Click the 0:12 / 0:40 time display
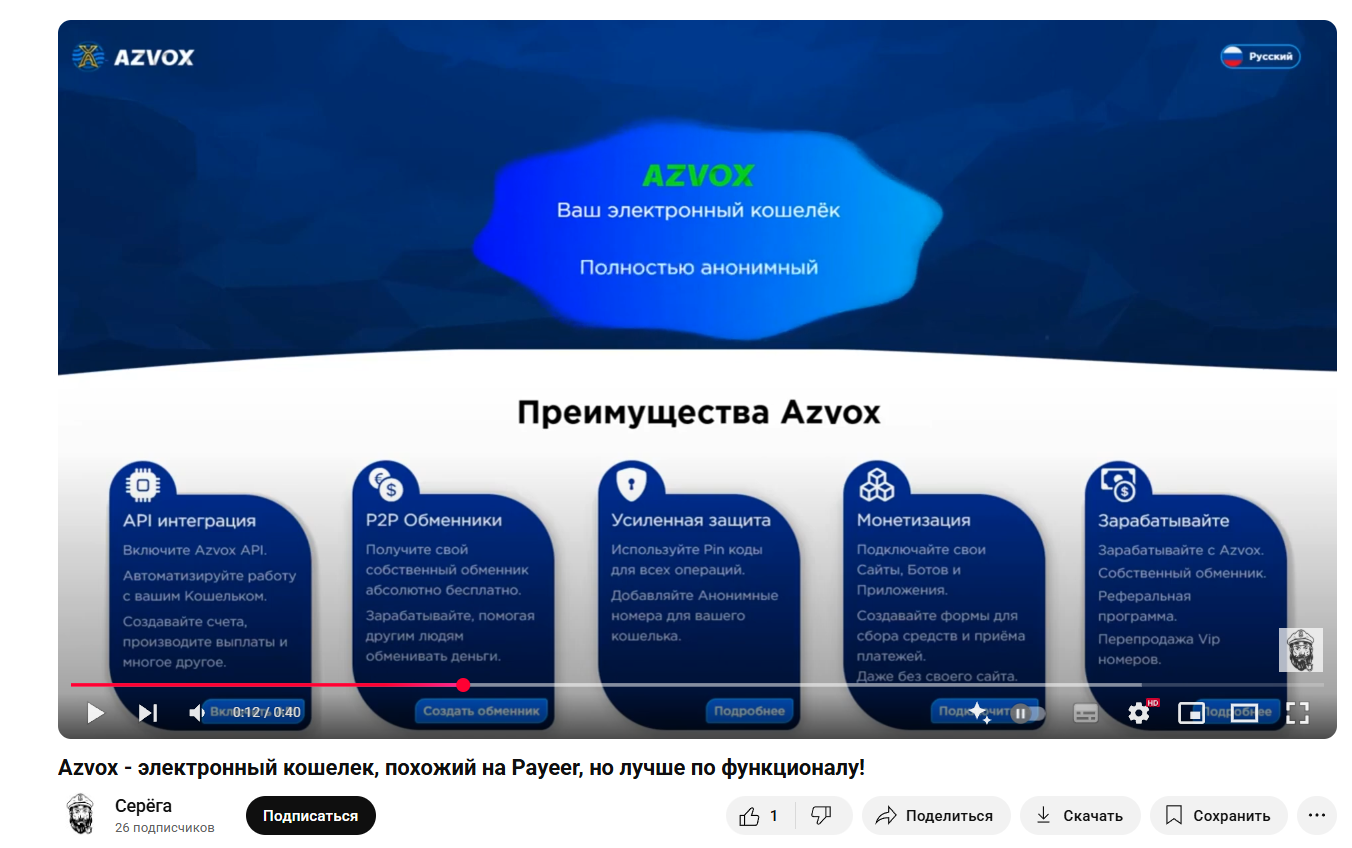1352x848 pixels. (x=266, y=713)
